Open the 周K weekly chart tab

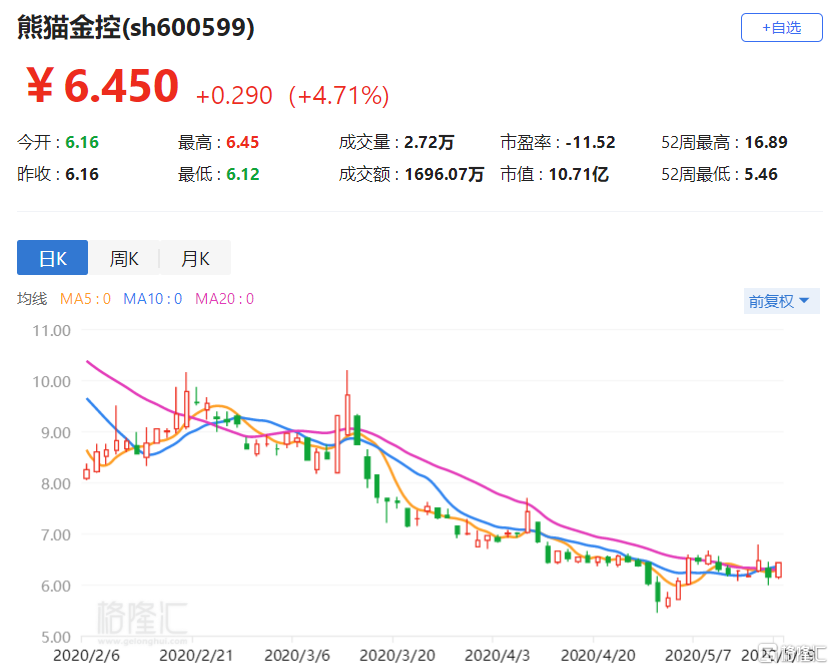[124, 258]
